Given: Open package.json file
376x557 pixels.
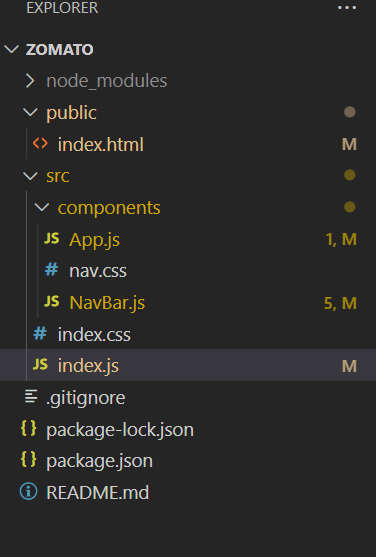Looking at the screenshot, I should (100, 461).
